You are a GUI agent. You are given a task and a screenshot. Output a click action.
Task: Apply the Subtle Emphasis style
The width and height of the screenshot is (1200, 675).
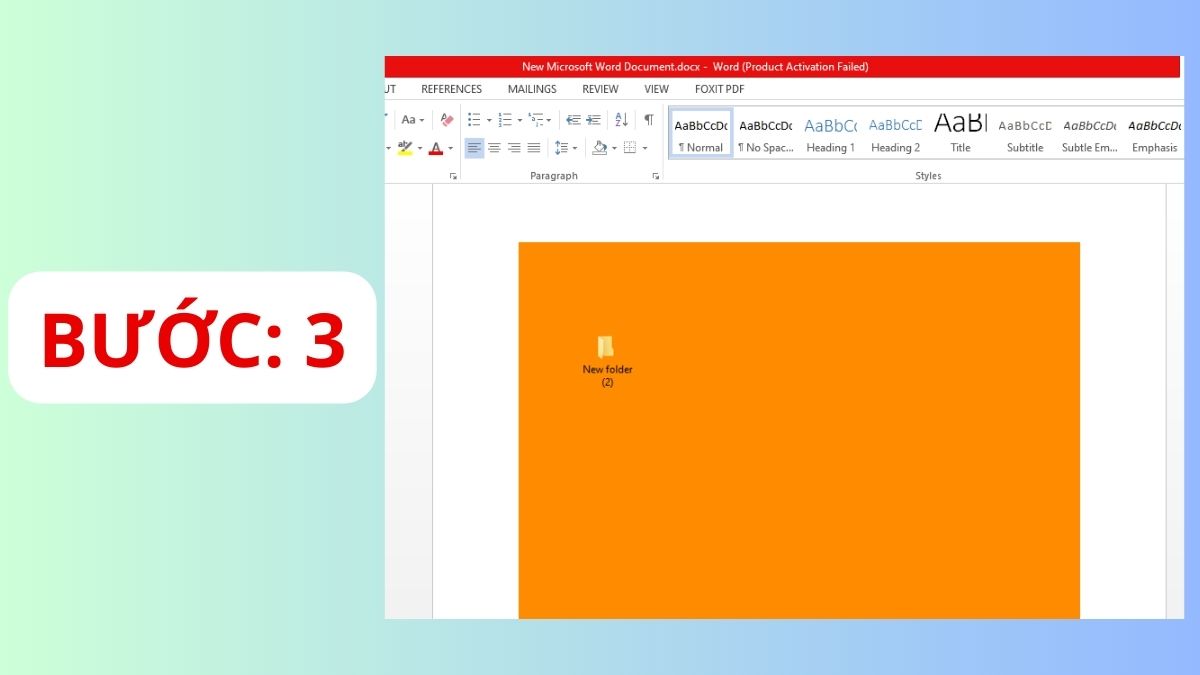click(1090, 133)
